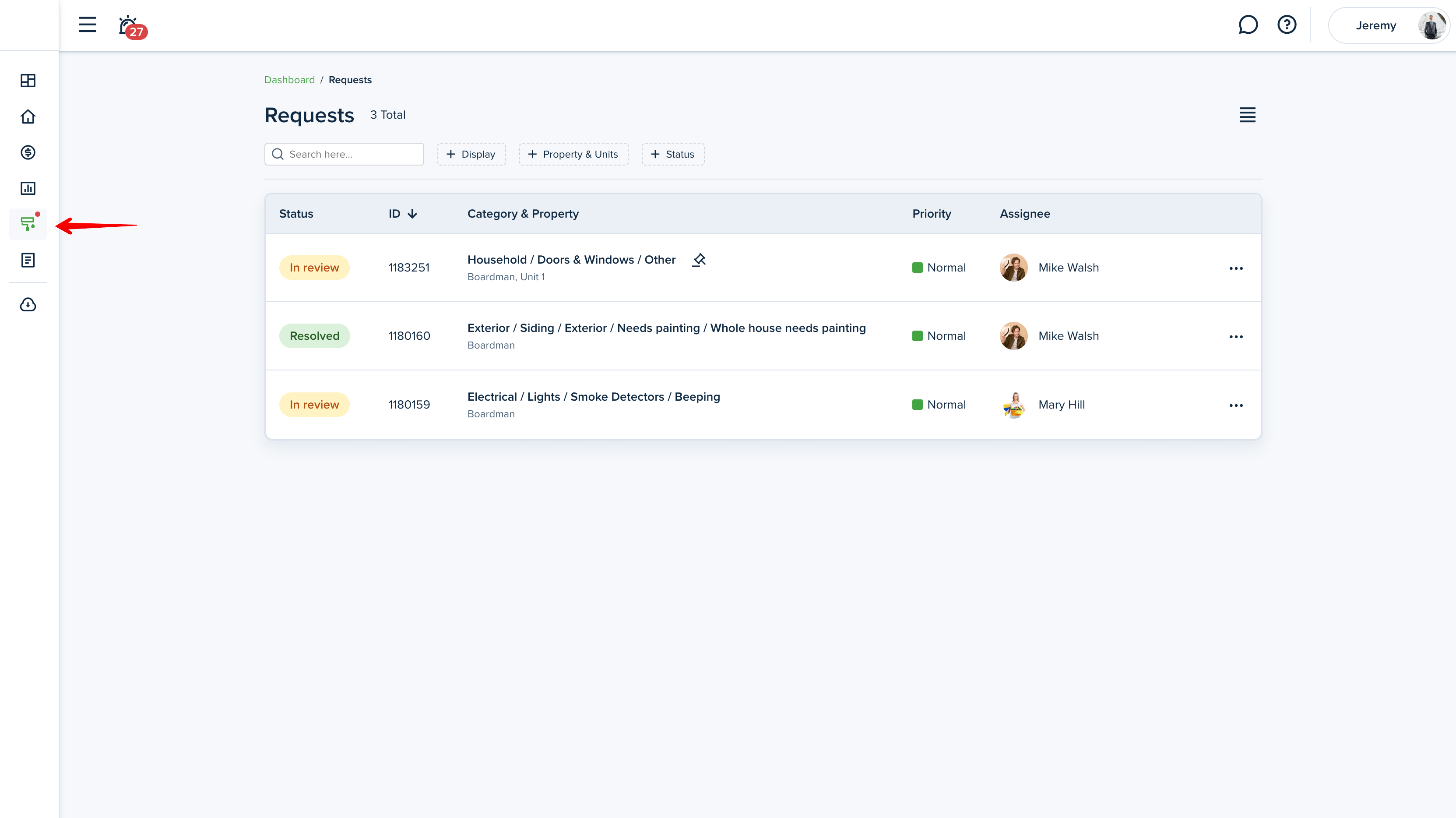The width and height of the screenshot is (1456, 818).
Task: Expand Property & Units filter
Action: (x=573, y=154)
